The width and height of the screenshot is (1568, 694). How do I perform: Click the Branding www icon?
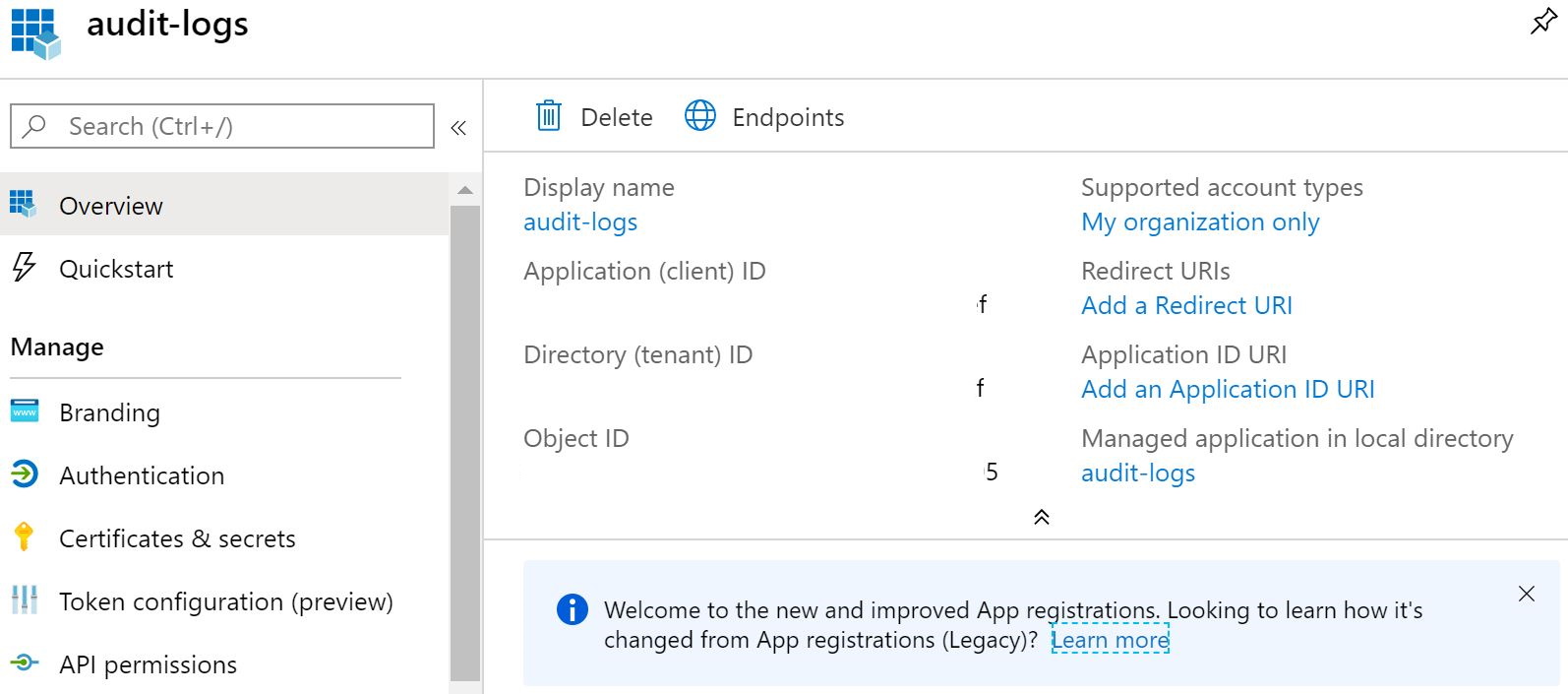pos(24,411)
